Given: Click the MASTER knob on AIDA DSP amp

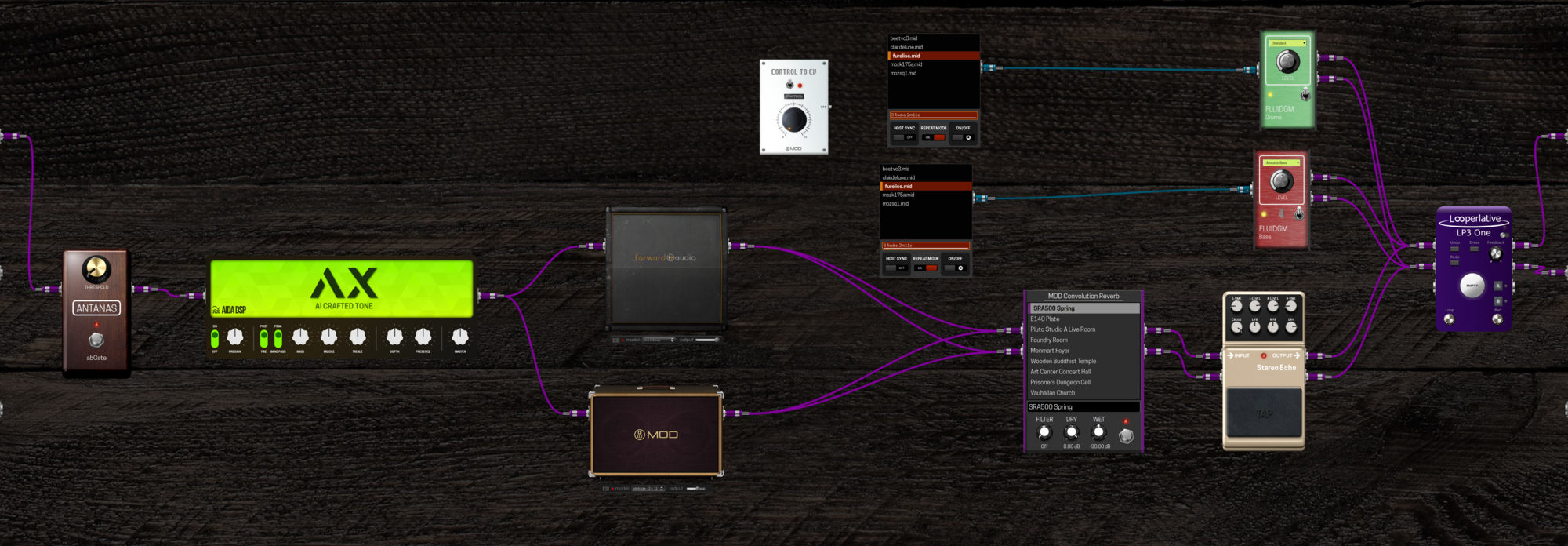Looking at the screenshot, I should [460, 337].
